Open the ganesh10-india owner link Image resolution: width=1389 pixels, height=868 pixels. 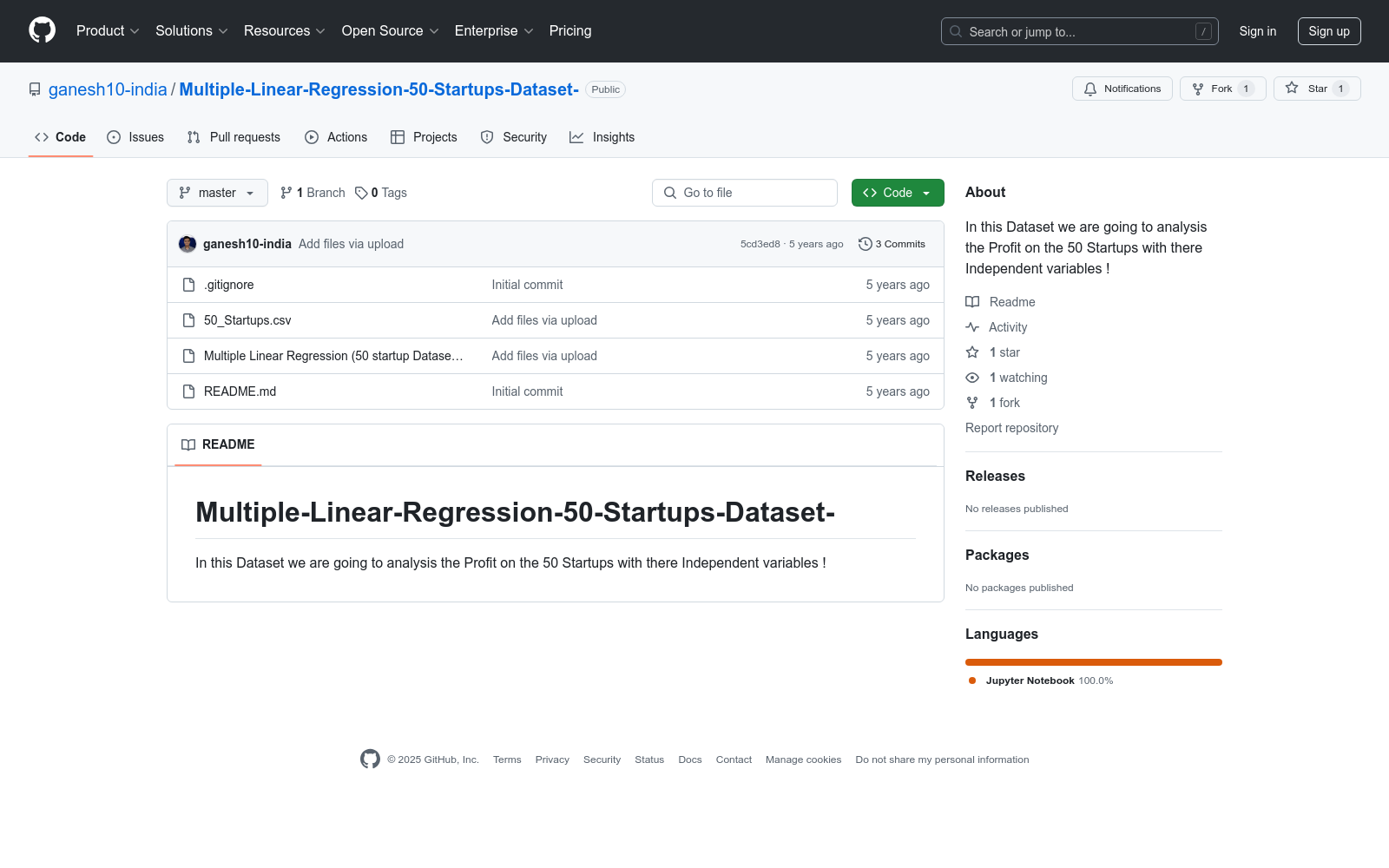[108, 89]
